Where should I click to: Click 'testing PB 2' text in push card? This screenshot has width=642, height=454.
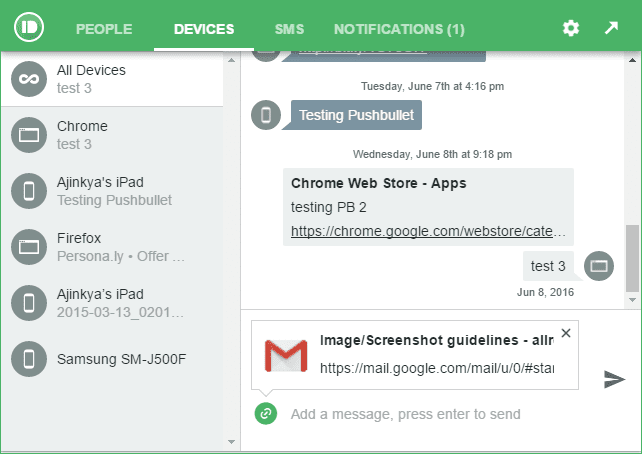click(329, 207)
